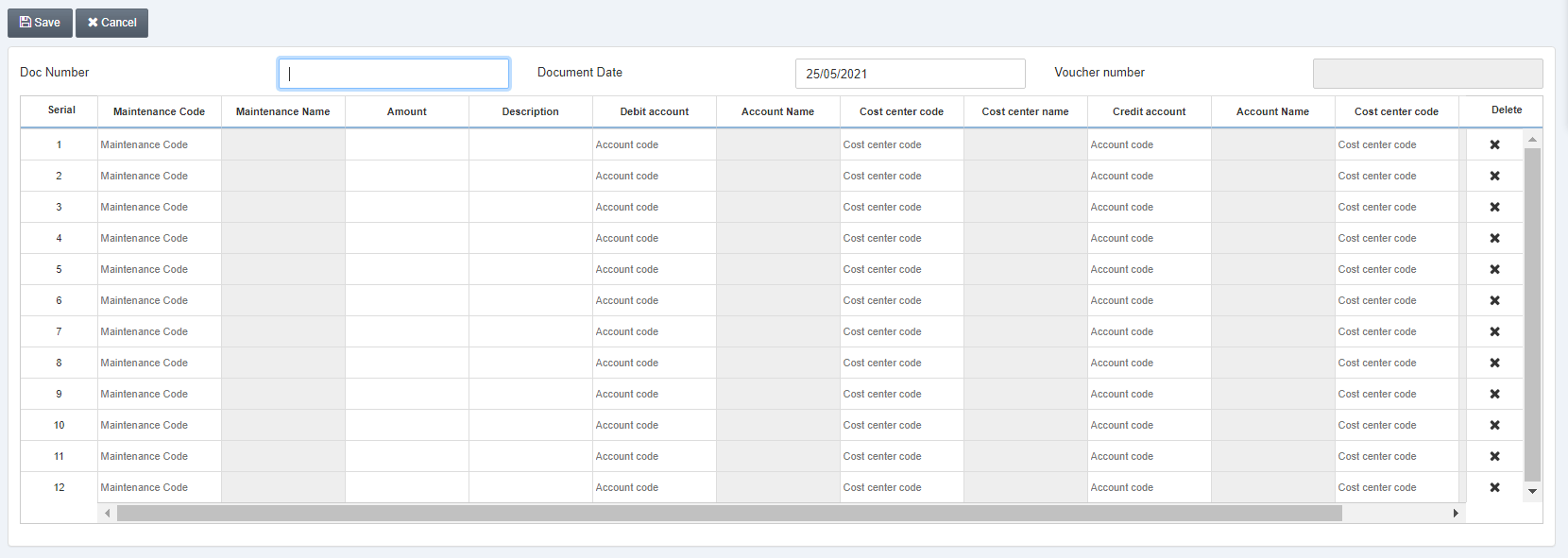Click Credit Account code field in row 10
Image resolution: width=1568 pixels, height=558 pixels.
point(1150,425)
